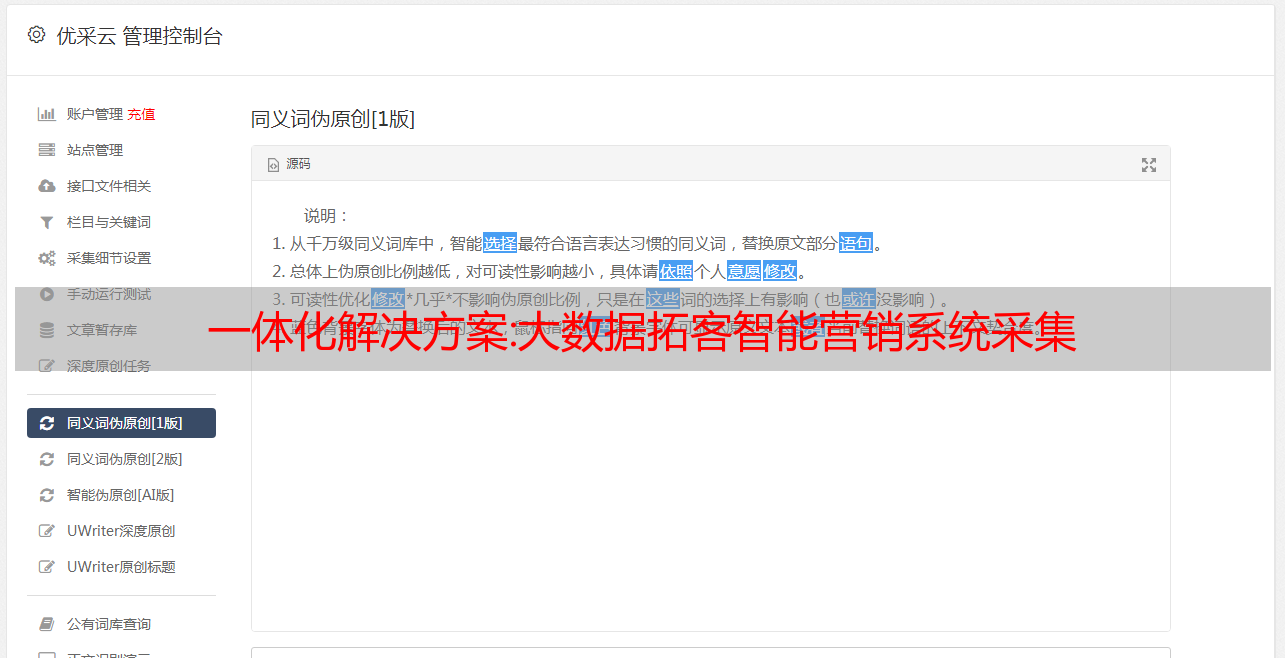Click the bar chart icon for 账户管理
Viewport: 1285px width, 658px height.
[x=46, y=114]
